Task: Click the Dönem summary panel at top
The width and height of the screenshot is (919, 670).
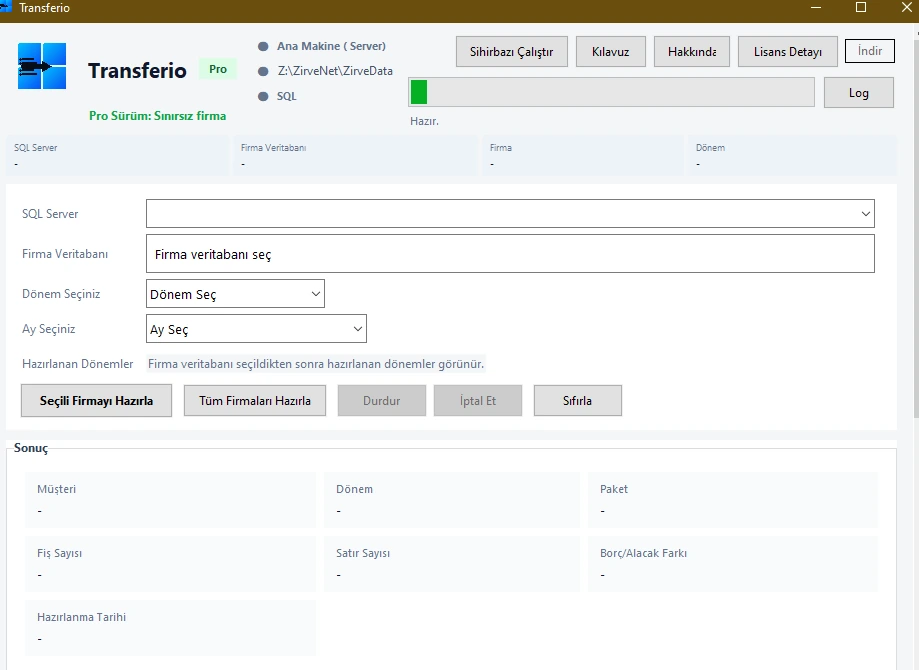Action: tap(793, 155)
